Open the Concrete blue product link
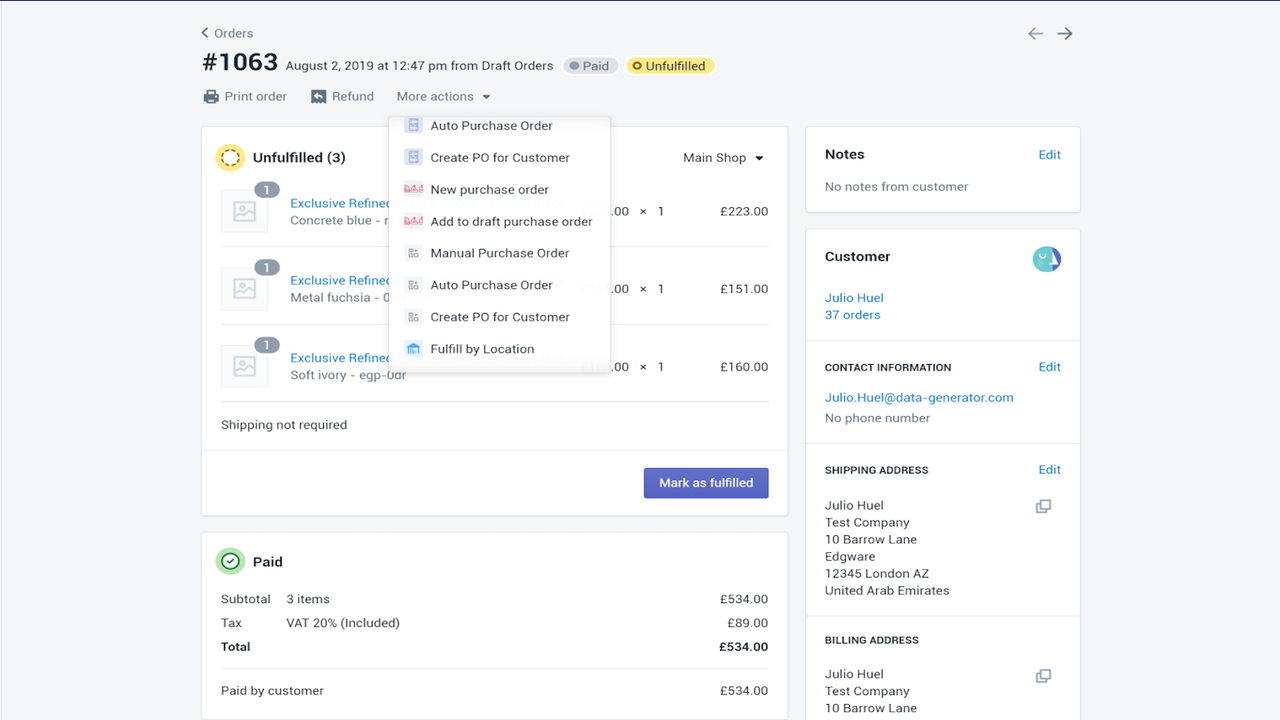The height and width of the screenshot is (720, 1280). pyautogui.click(x=340, y=203)
